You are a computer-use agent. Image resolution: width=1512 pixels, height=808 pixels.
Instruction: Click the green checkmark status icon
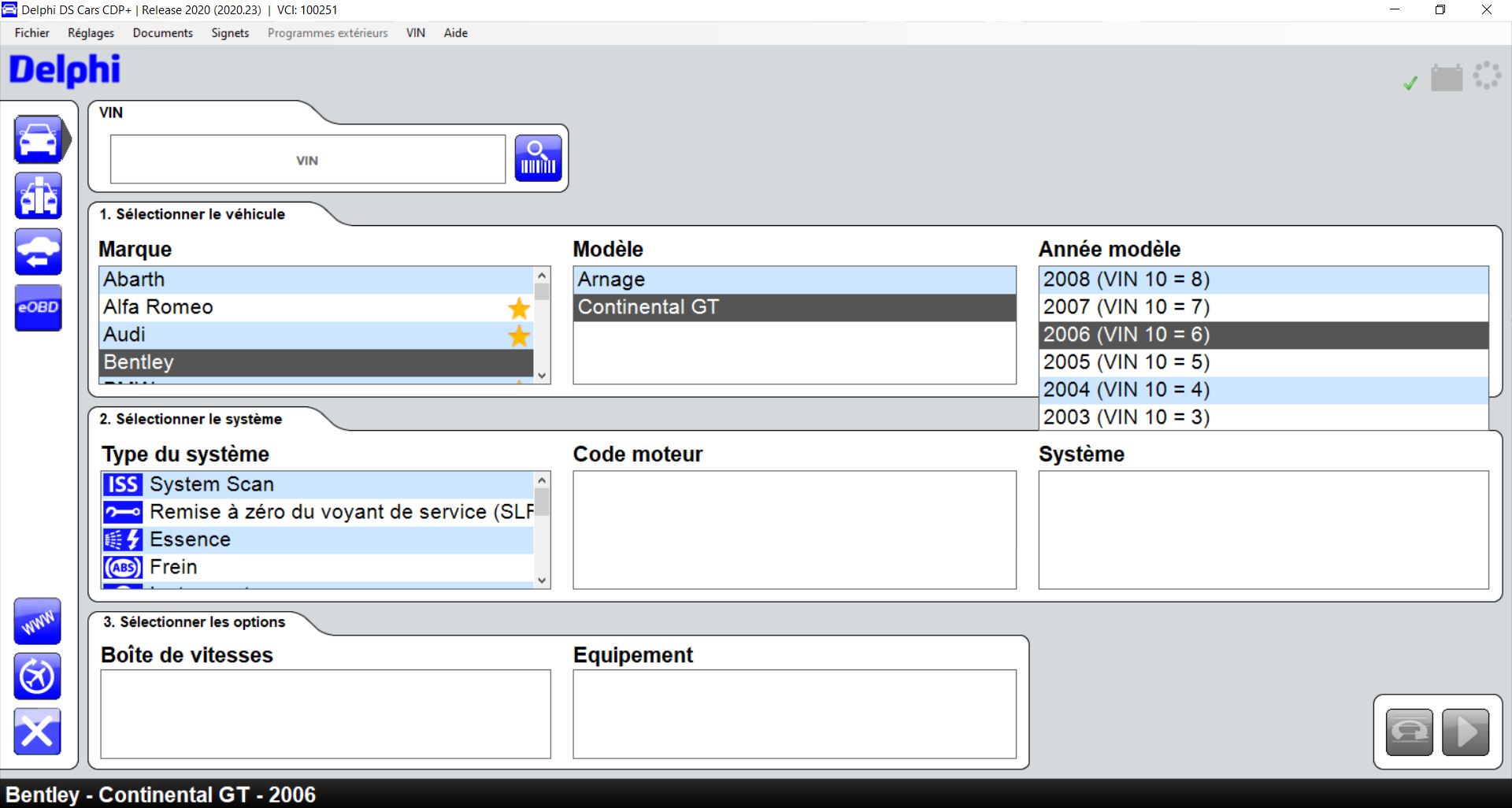pos(1410,82)
